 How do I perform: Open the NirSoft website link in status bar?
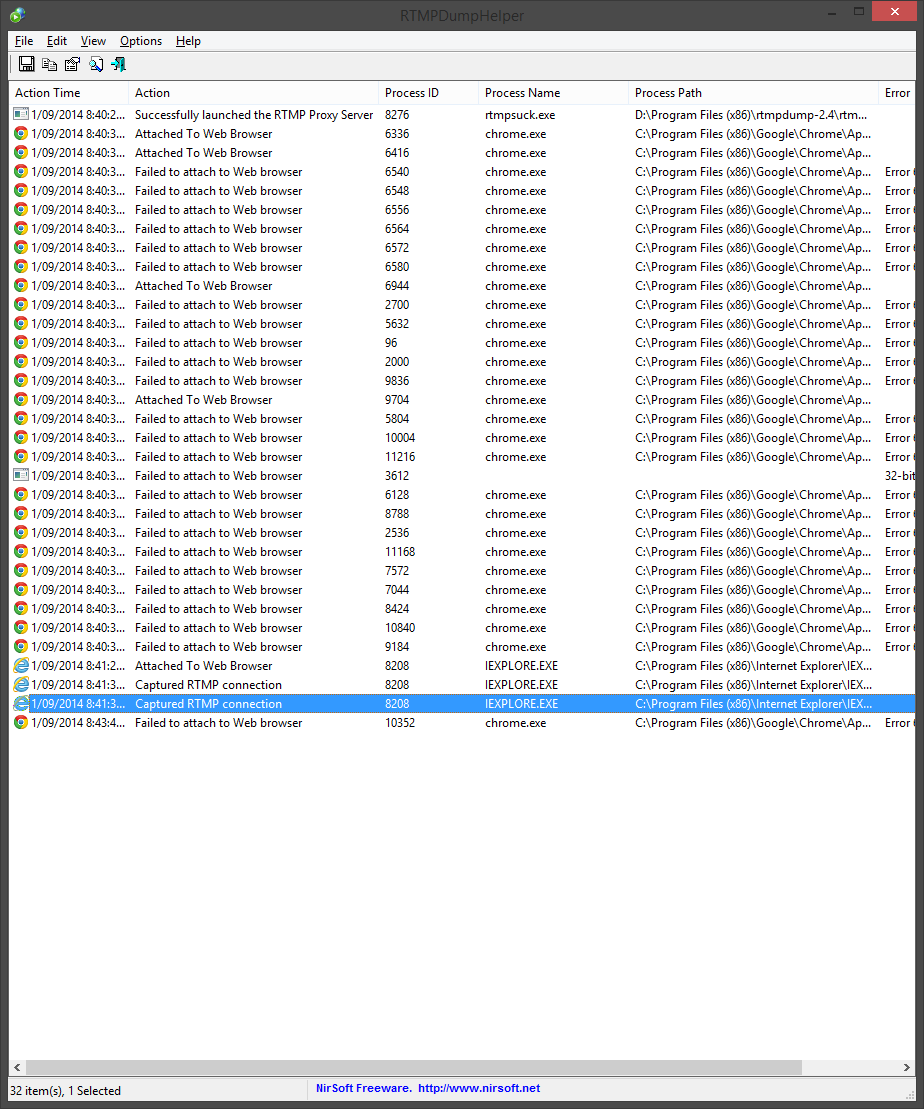click(x=479, y=1088)
